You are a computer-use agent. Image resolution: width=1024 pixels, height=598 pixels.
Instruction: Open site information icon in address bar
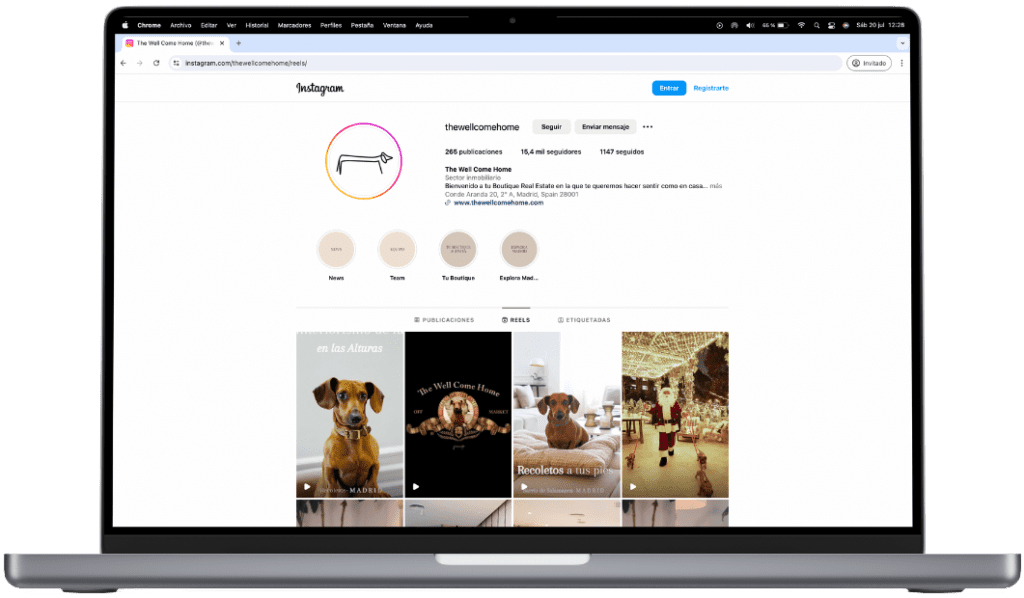(176, 63)
